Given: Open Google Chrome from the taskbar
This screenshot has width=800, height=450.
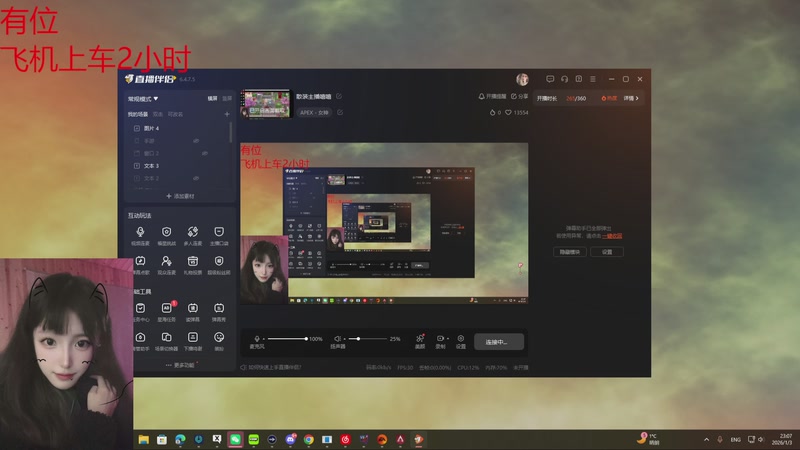Looking at the screenshot, I should coord(309,439).
